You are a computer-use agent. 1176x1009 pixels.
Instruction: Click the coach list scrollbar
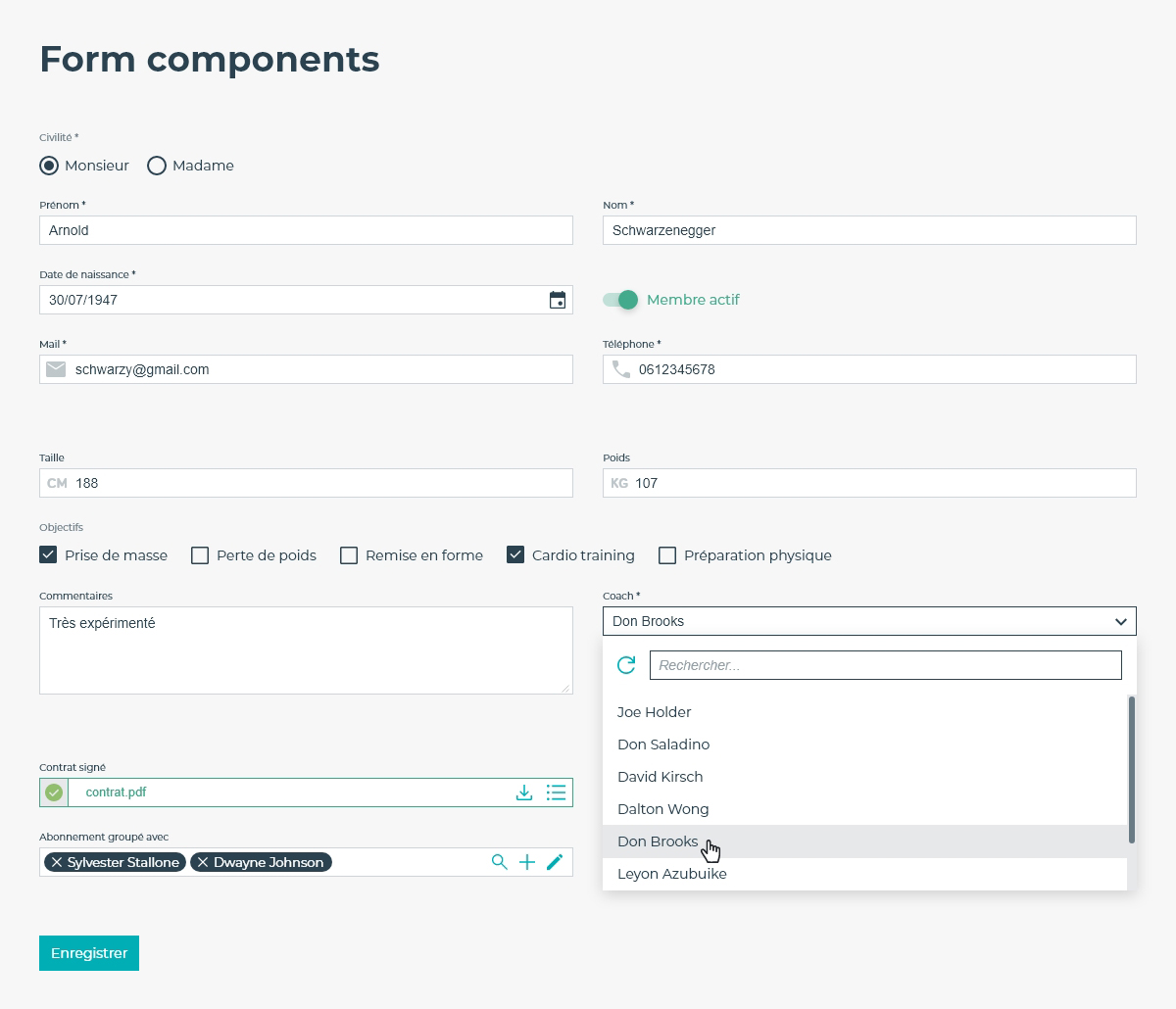(1131, 769)
